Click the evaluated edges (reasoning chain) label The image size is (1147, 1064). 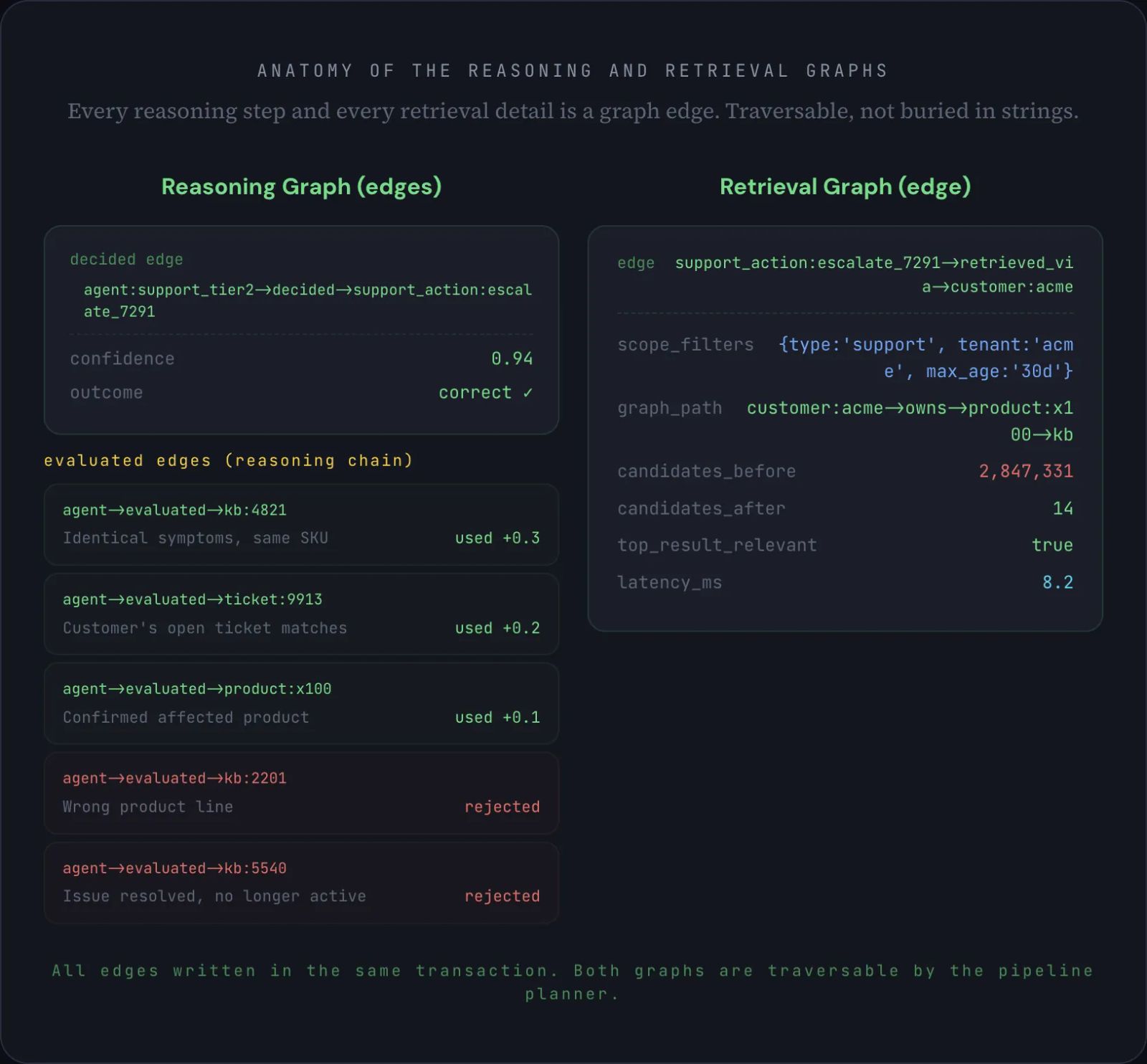[229, 461]
